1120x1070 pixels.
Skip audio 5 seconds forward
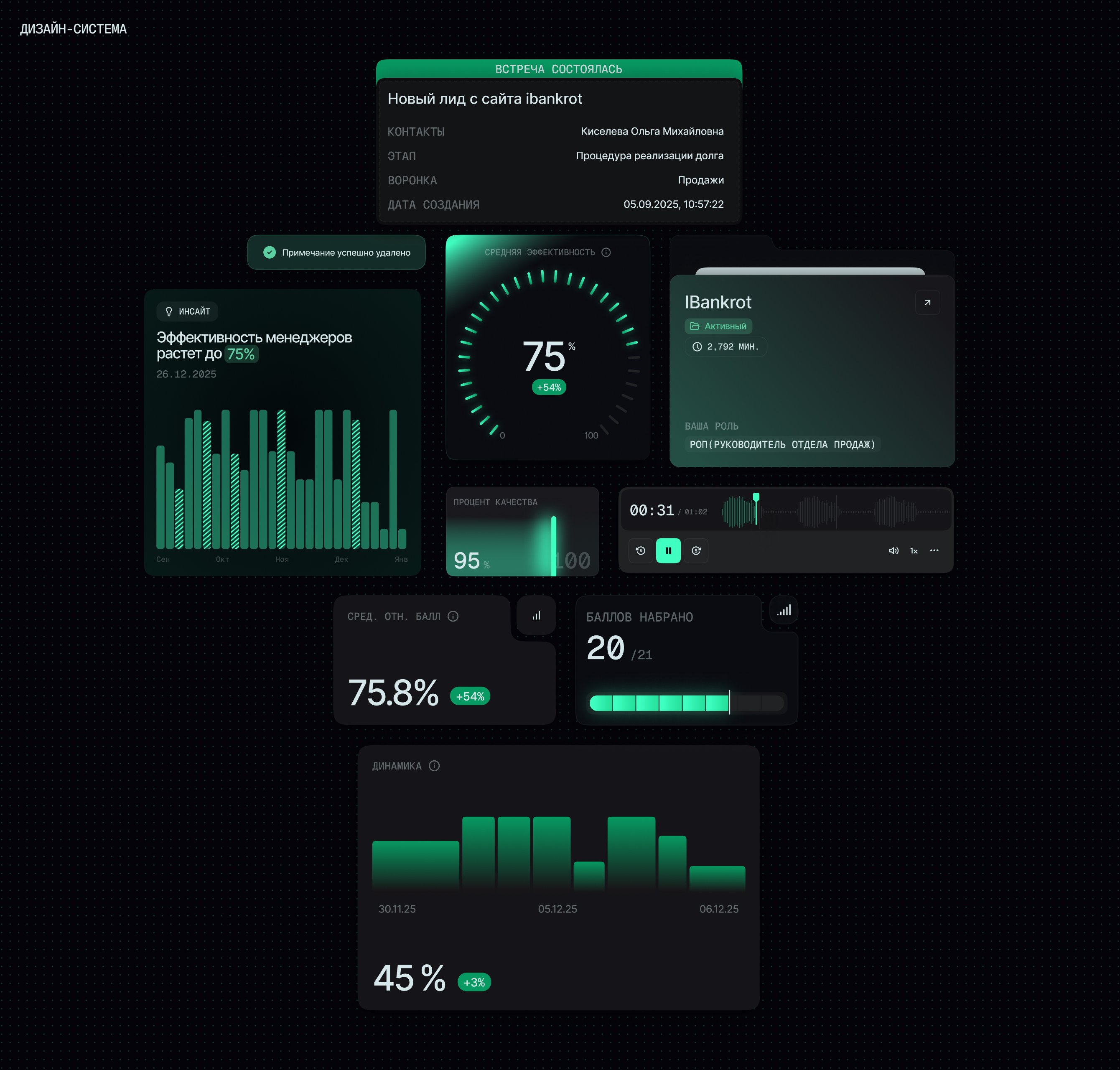click(x=696, y=550)
